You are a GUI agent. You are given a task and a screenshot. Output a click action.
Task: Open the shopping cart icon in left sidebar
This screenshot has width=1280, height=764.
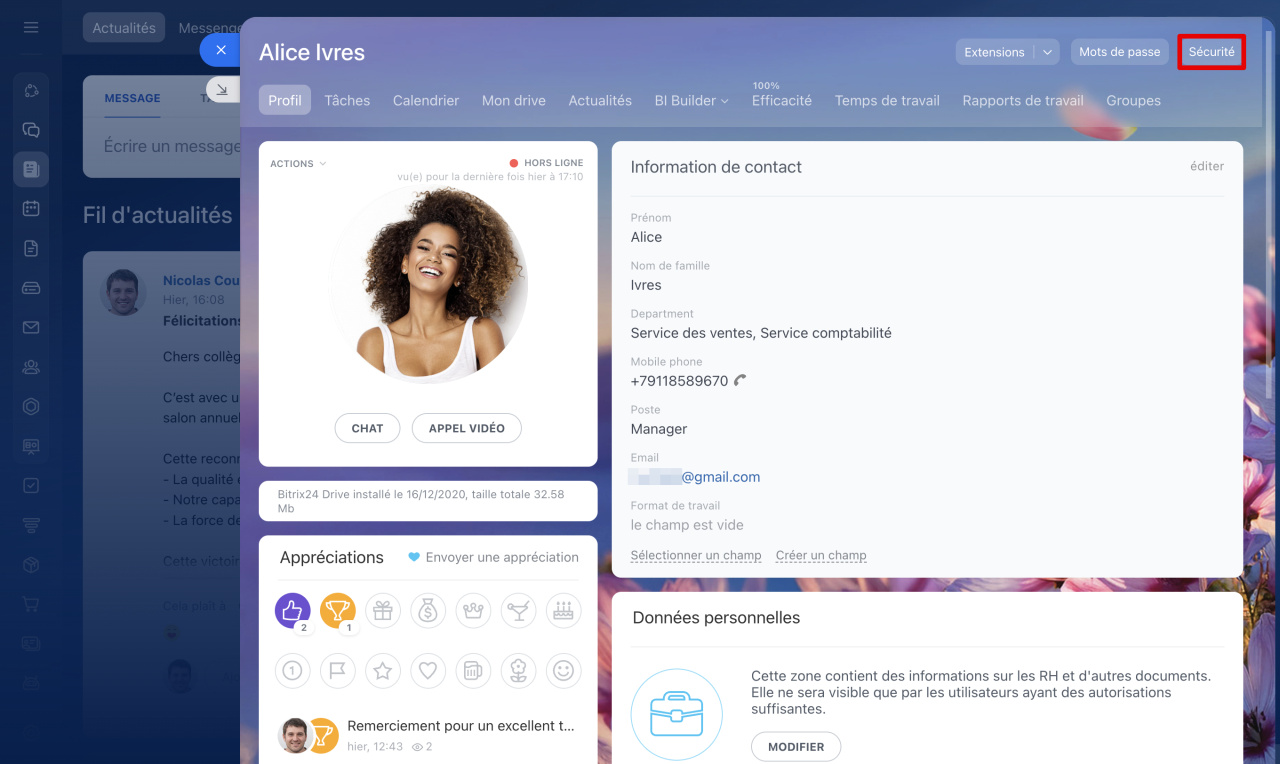pyautogui.click(x=31, y=604)
